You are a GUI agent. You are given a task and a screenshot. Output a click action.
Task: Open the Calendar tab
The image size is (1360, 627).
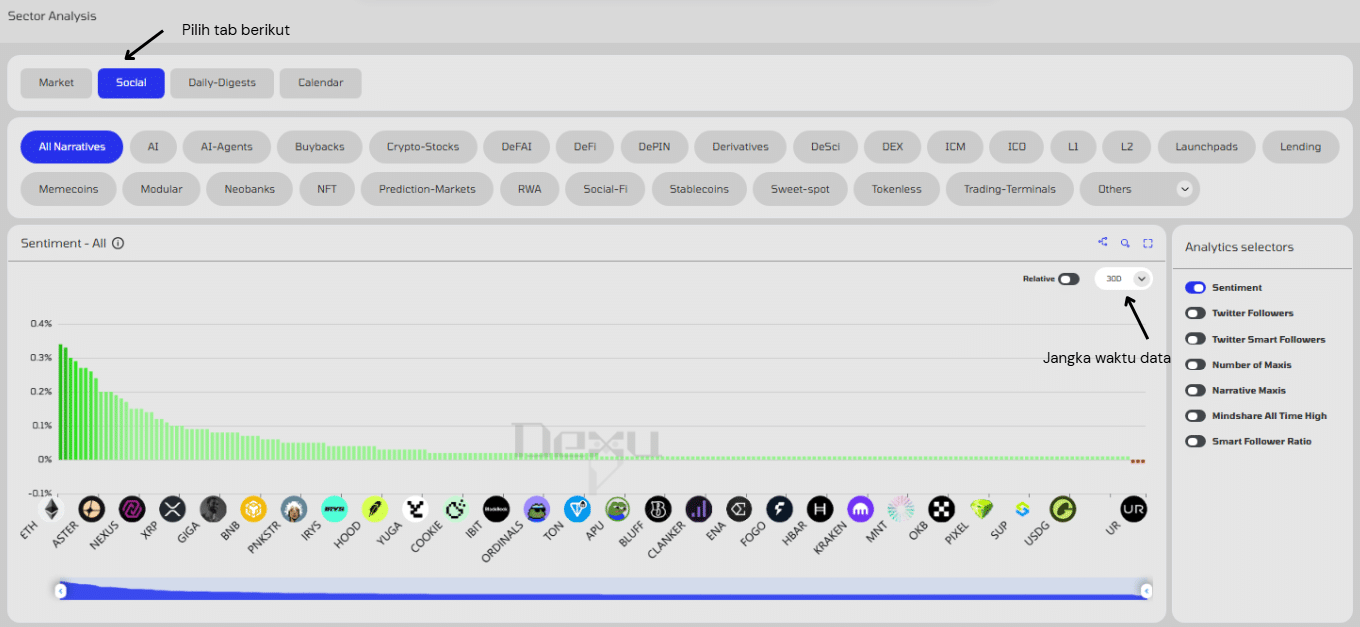pos(320,83)
